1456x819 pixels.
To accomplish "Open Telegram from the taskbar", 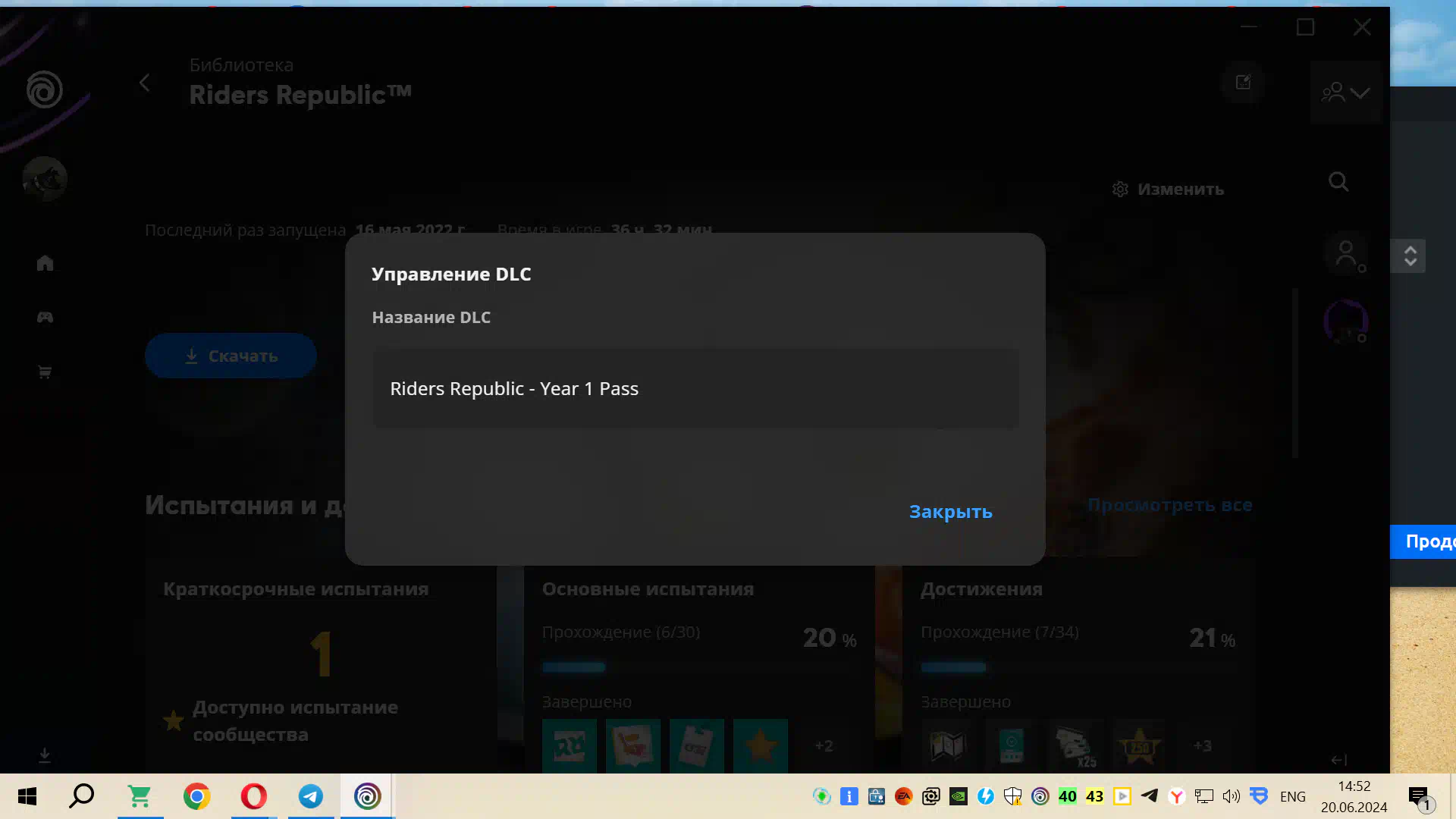I will coord(311,796).
